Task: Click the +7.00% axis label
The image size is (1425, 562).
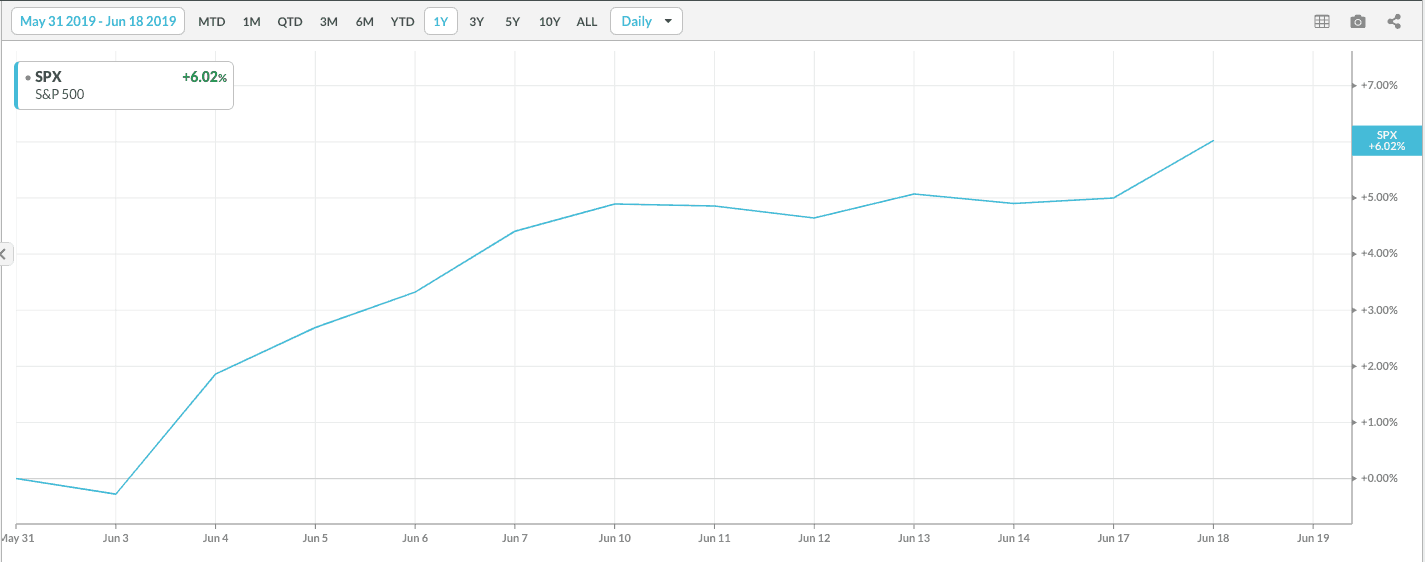Action: 1378,86
